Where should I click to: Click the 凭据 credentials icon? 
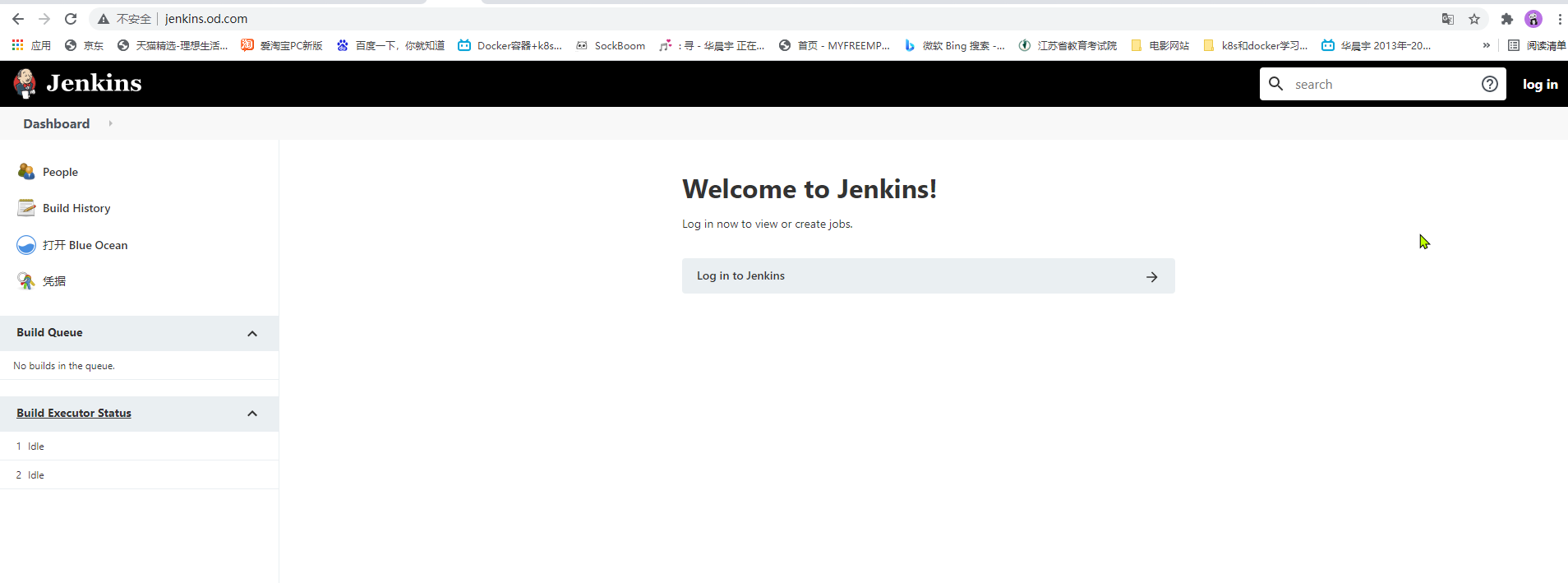point(26,280)
